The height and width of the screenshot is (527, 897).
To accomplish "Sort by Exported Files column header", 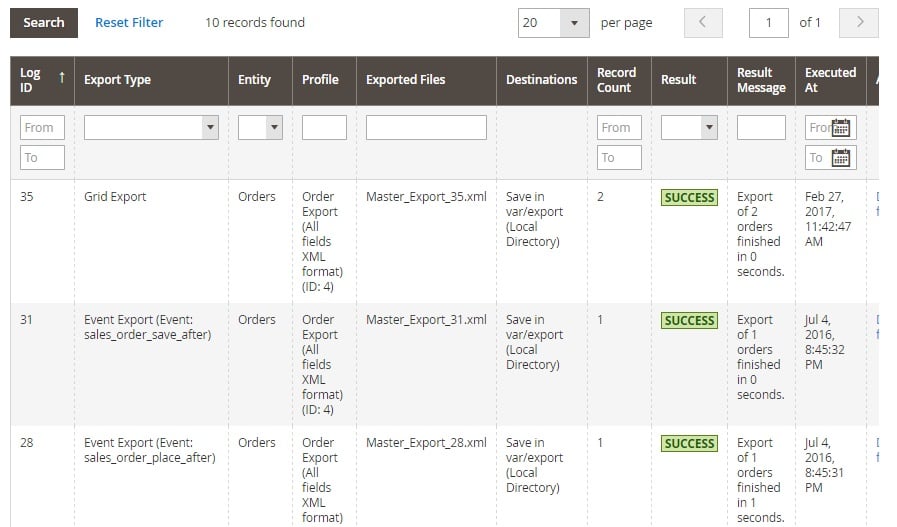I will (x=405, y=80).
